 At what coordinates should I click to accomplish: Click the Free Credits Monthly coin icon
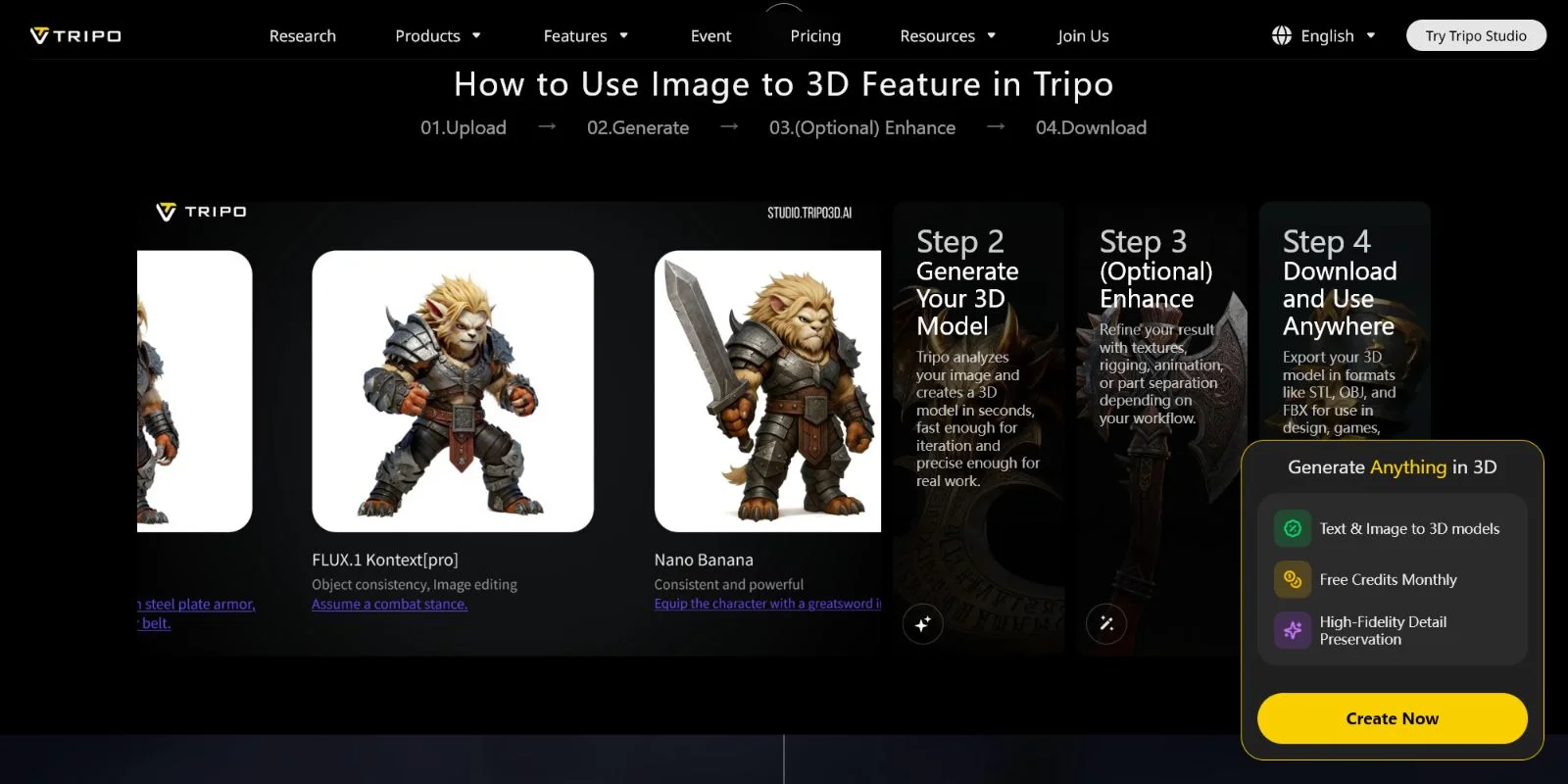click(1293, 579)
